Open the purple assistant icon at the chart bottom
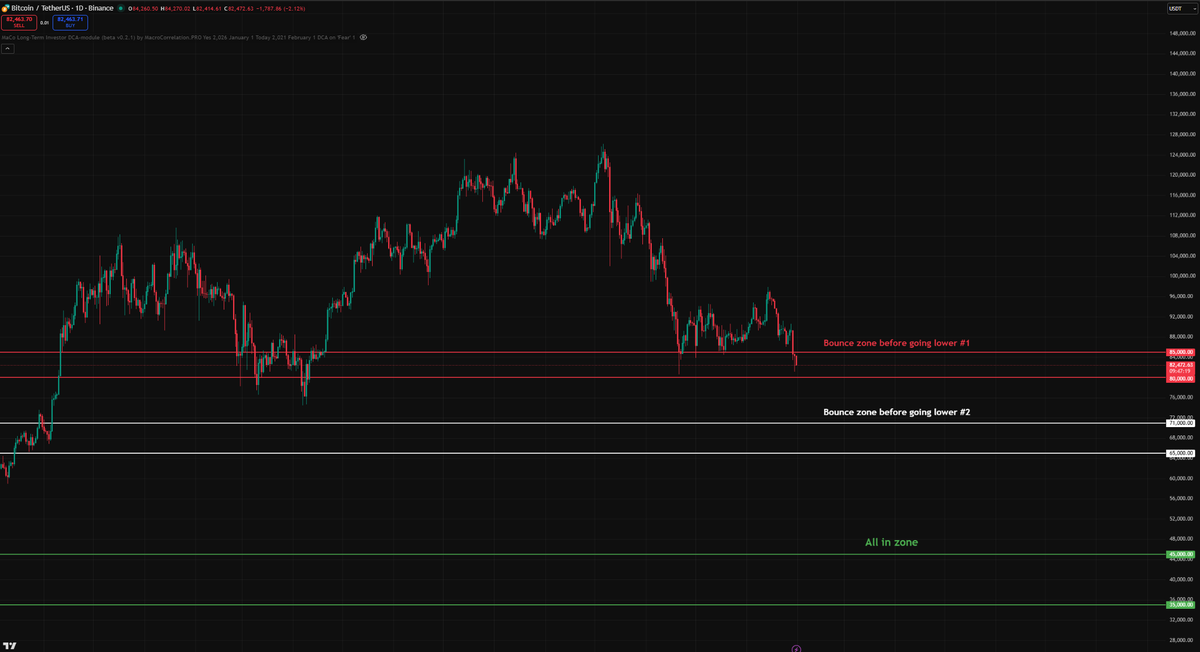 click(797, 648)
